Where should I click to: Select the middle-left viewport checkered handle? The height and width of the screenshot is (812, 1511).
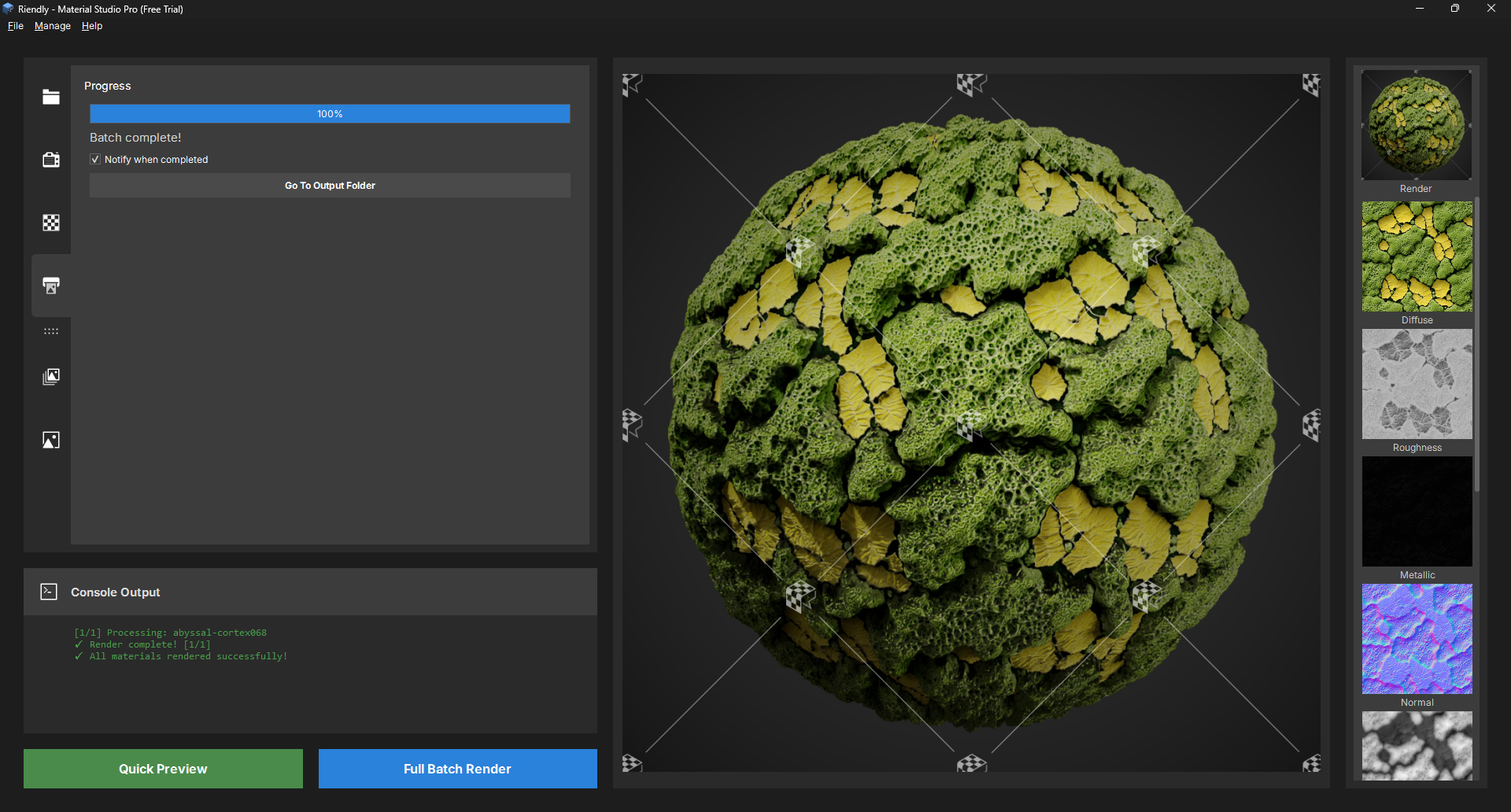[632, 424]
